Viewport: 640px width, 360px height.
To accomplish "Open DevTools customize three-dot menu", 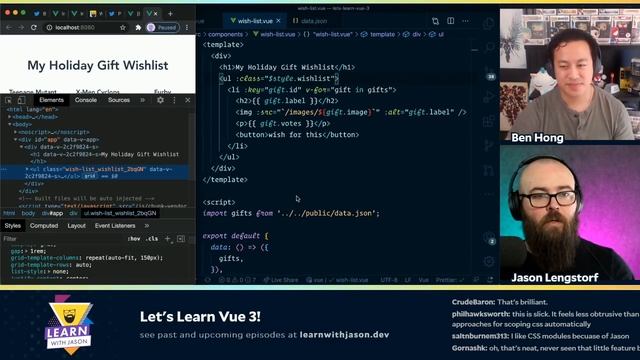I will point(174,100).
